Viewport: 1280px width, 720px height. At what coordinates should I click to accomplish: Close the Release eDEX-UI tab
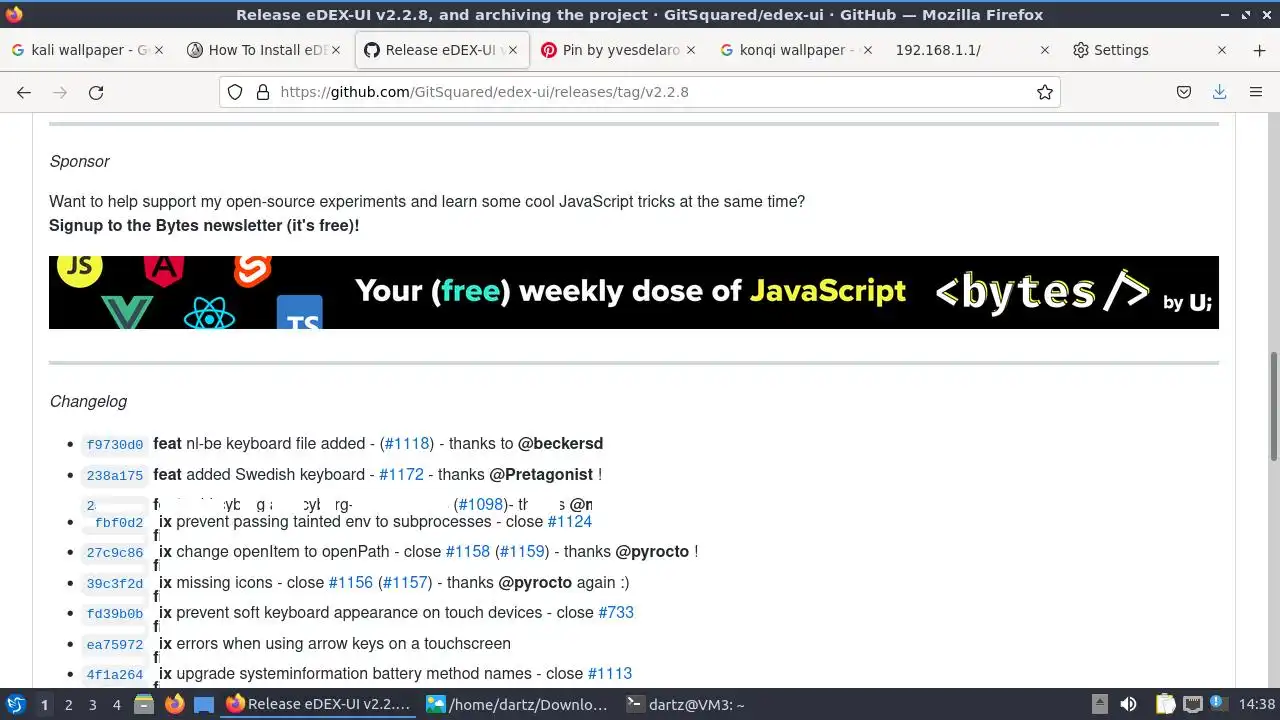coord(513,50)
